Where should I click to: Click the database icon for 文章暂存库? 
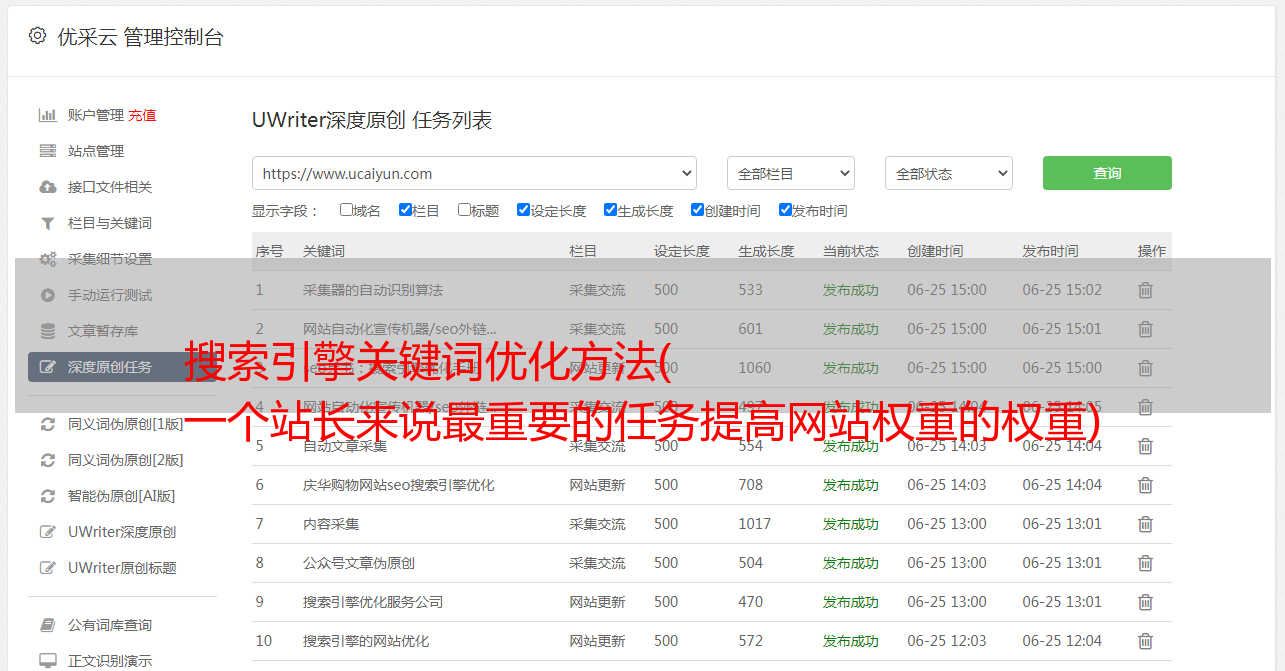(47, 331)
